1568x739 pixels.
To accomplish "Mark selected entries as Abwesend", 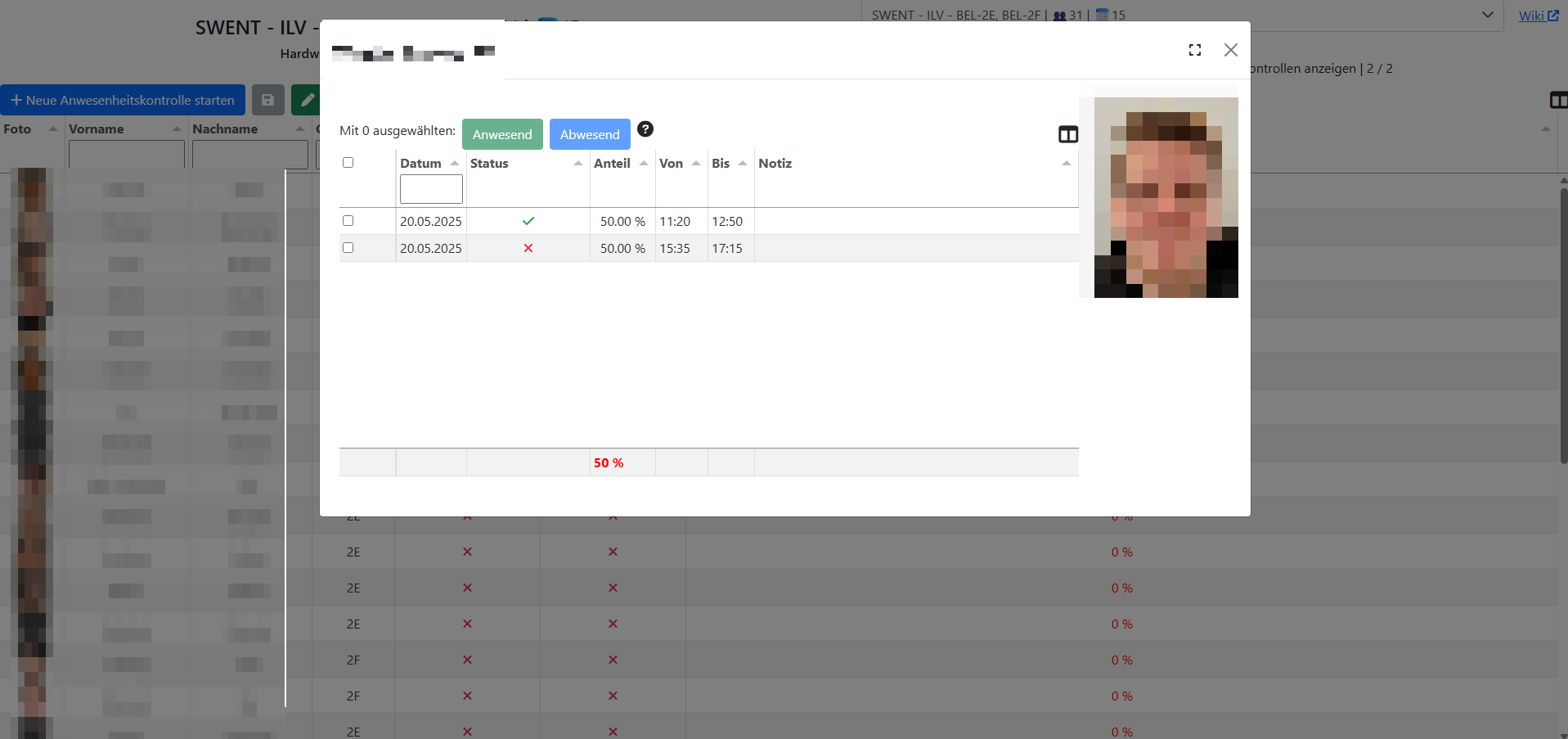I will point(589,134).
